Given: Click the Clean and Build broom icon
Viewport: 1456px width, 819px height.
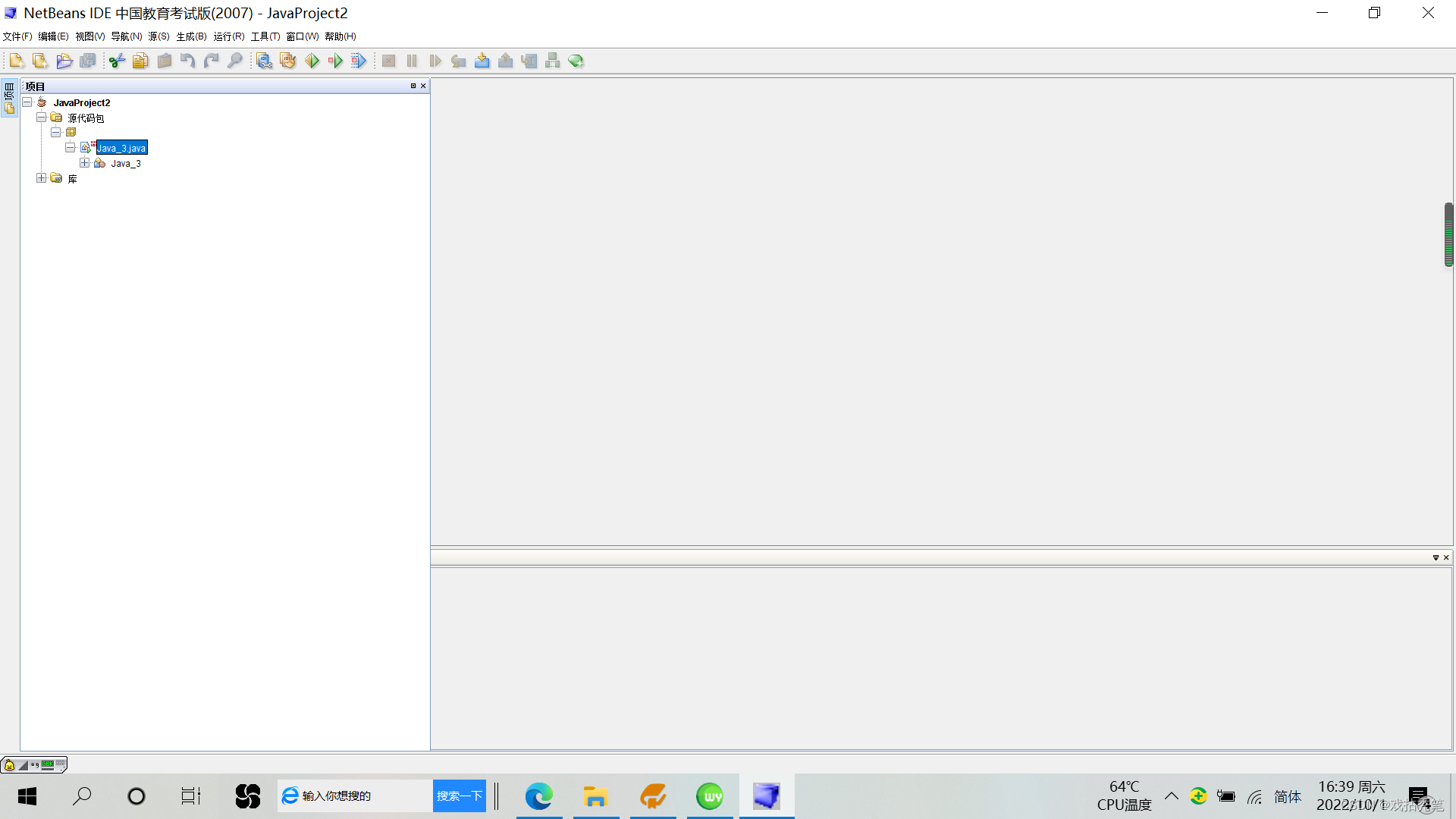Looking at the screenshot, I should click(x=287, y=61).
